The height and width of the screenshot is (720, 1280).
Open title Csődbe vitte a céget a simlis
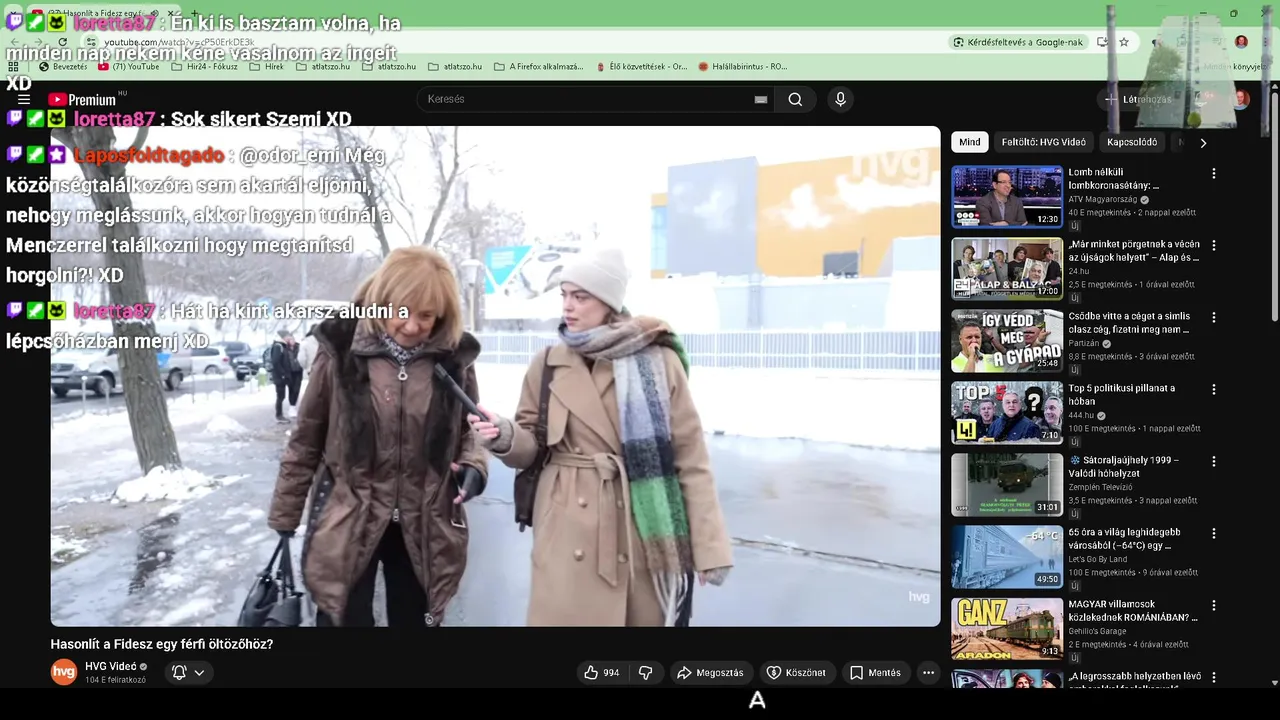tap(1129, 322)
